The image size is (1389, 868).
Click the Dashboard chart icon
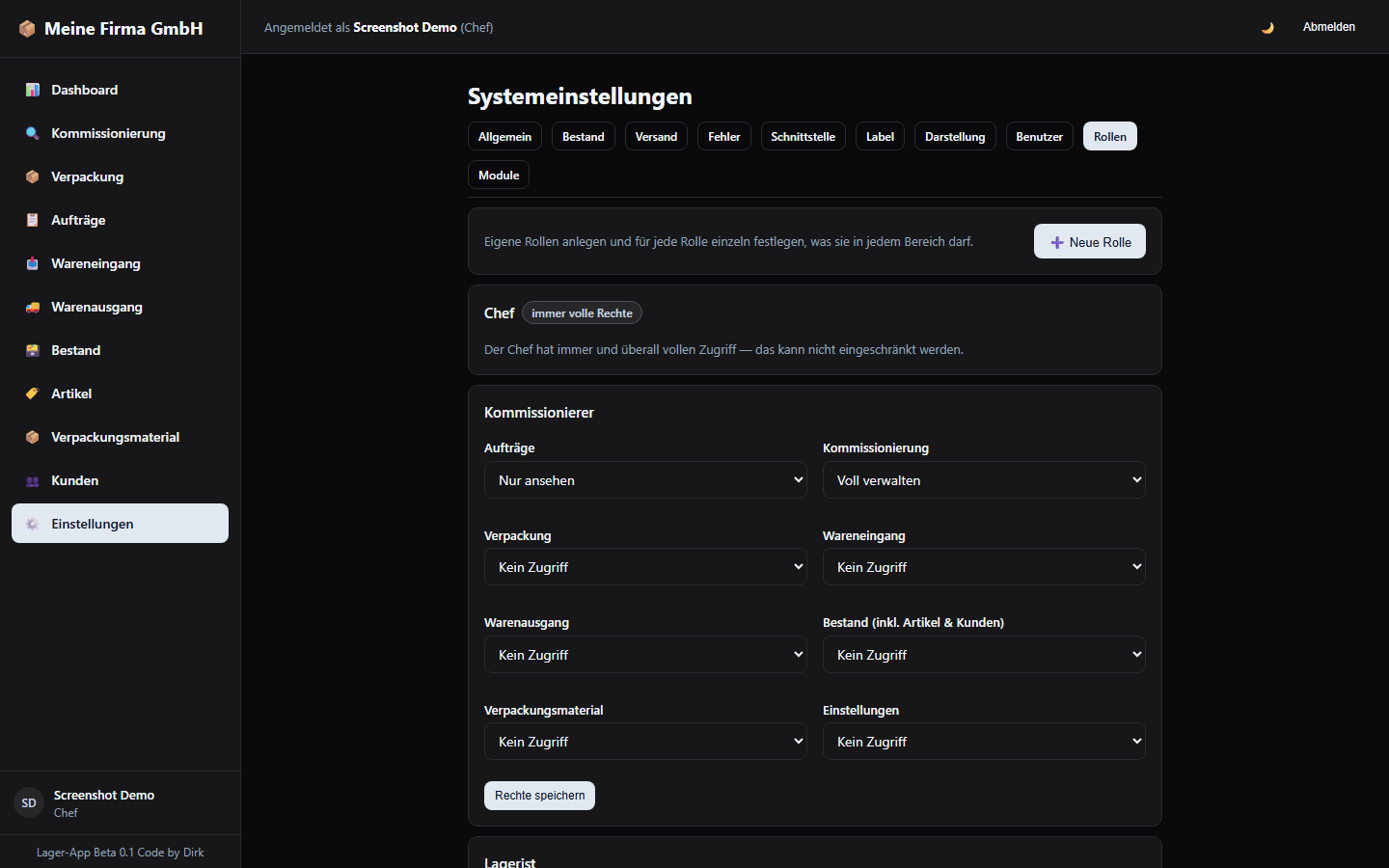pos(33,90)
